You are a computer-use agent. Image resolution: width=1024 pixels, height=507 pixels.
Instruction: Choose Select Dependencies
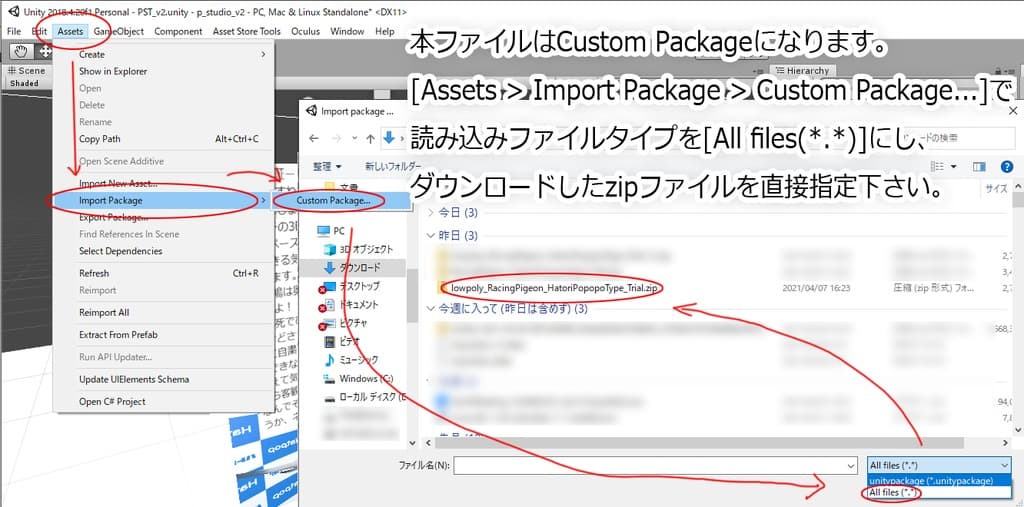pos(163,251)
